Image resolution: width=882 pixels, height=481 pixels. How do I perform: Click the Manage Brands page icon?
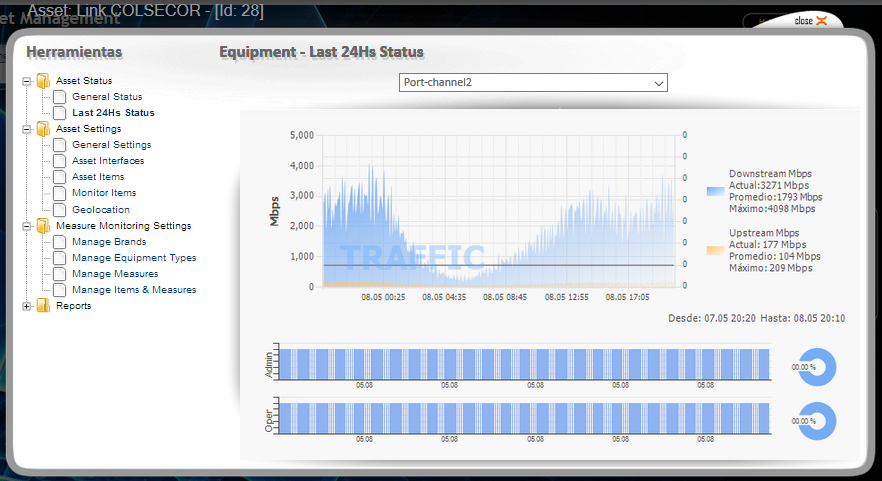pyautogui.click(x=60, y=242)
